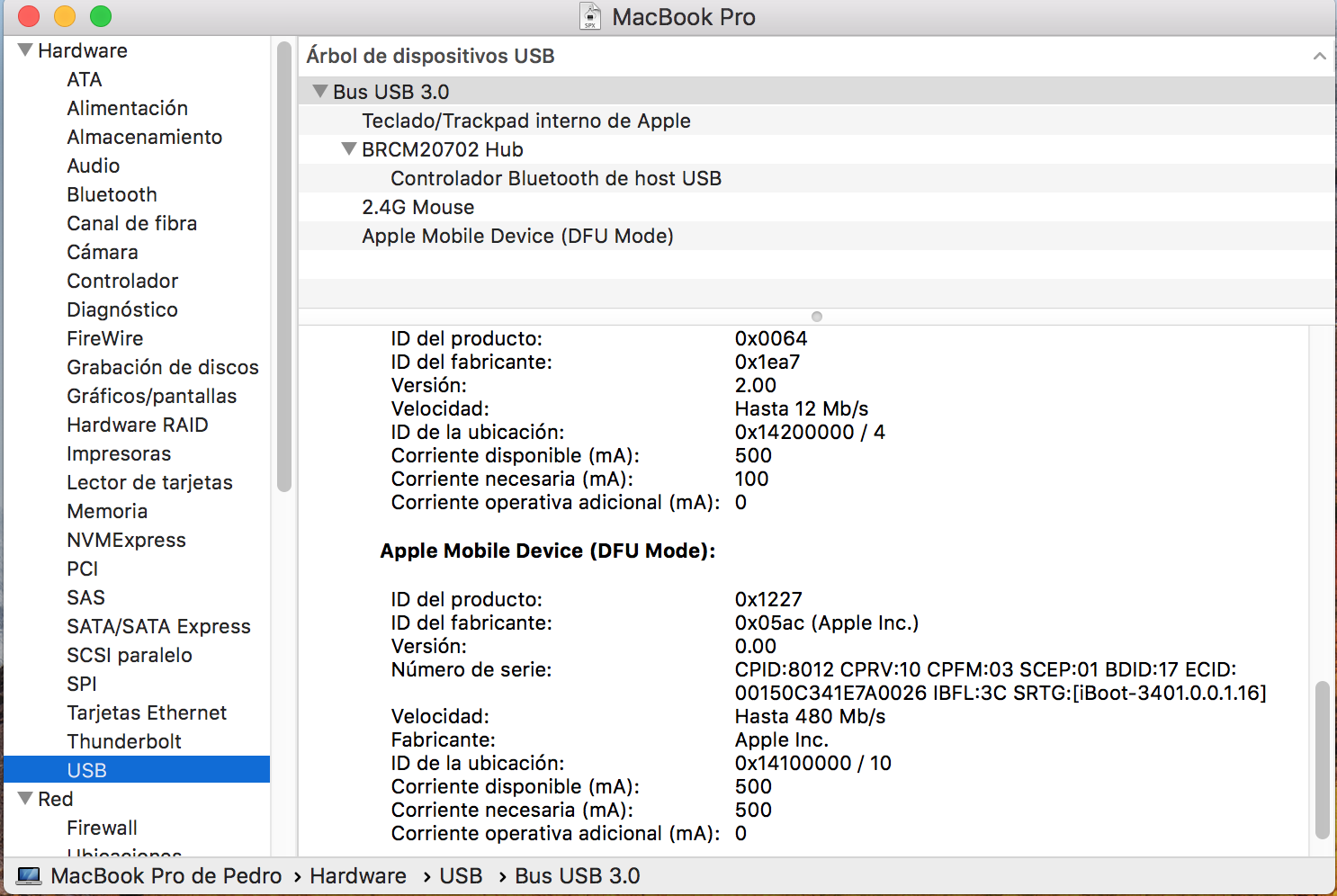1337x896 pixels.
Task: Select the USB sidebar entry
Action: click(86, 770)
